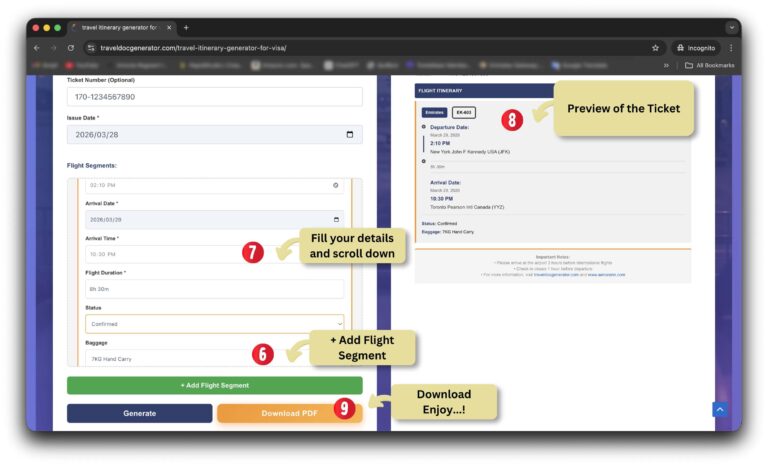Click the clock icon in departure time field

(336, 185)
